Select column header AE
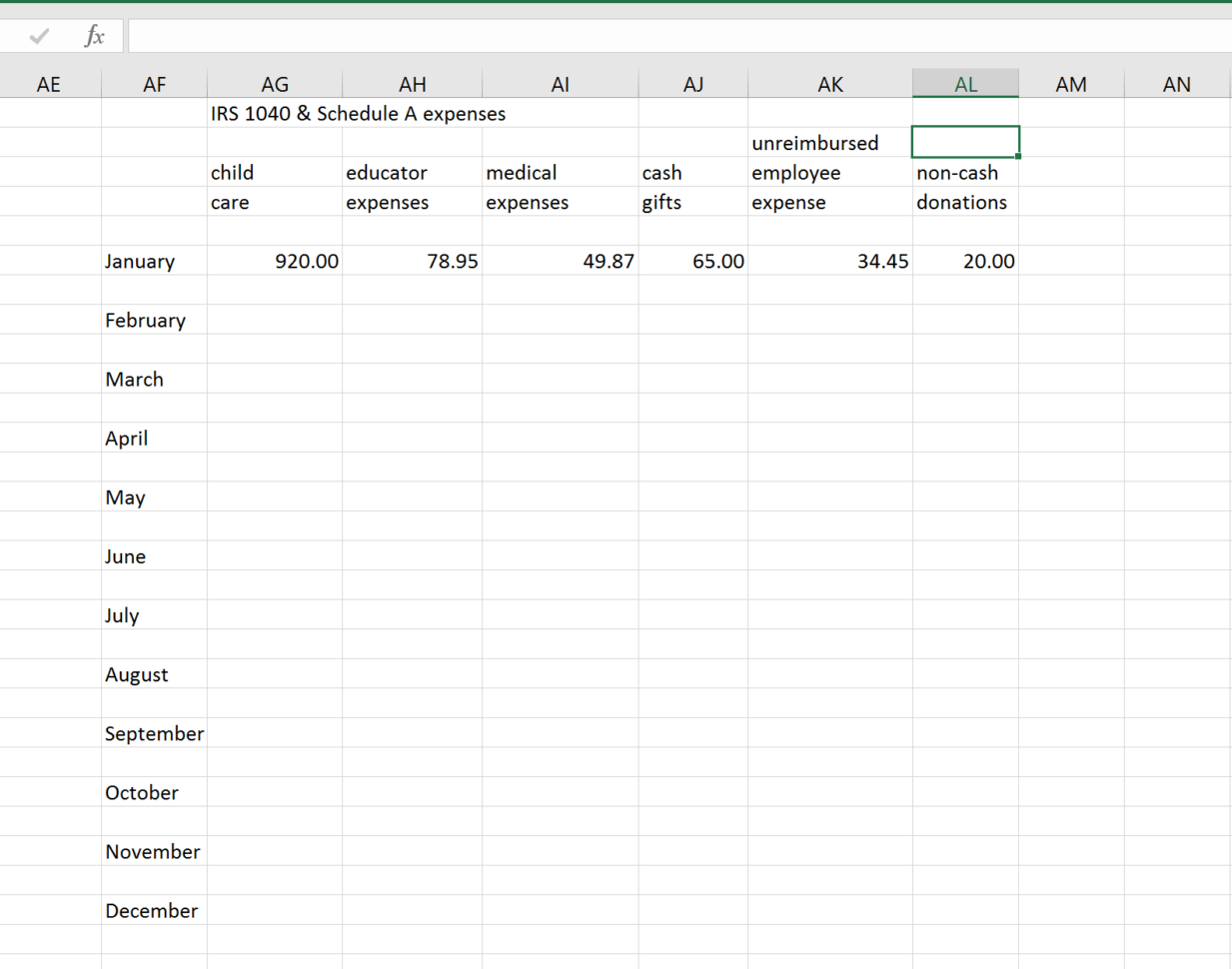The image size is (1232, 969). [49, 84]
